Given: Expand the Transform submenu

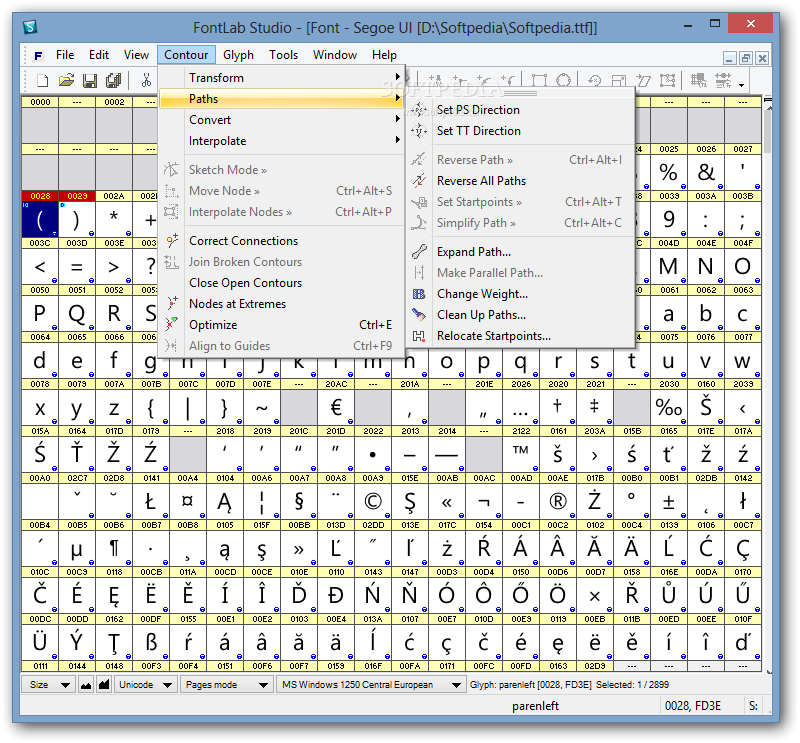Looking at the screenshot, I should pos(282,78).
